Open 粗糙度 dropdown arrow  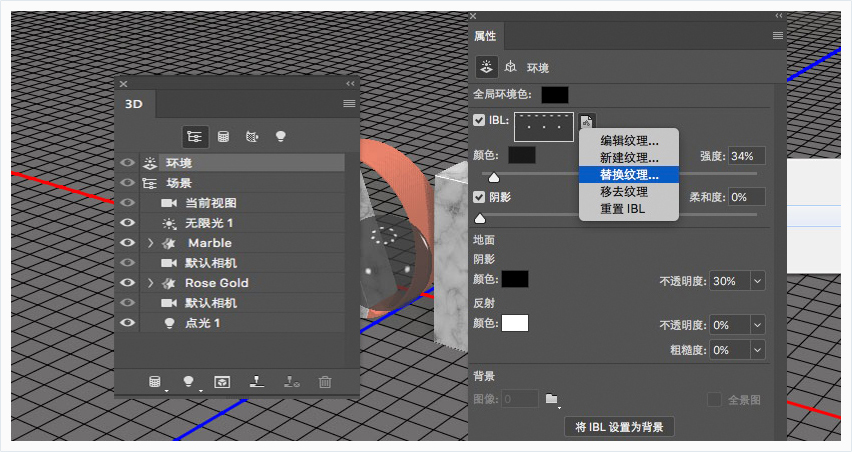coord(757,350)
